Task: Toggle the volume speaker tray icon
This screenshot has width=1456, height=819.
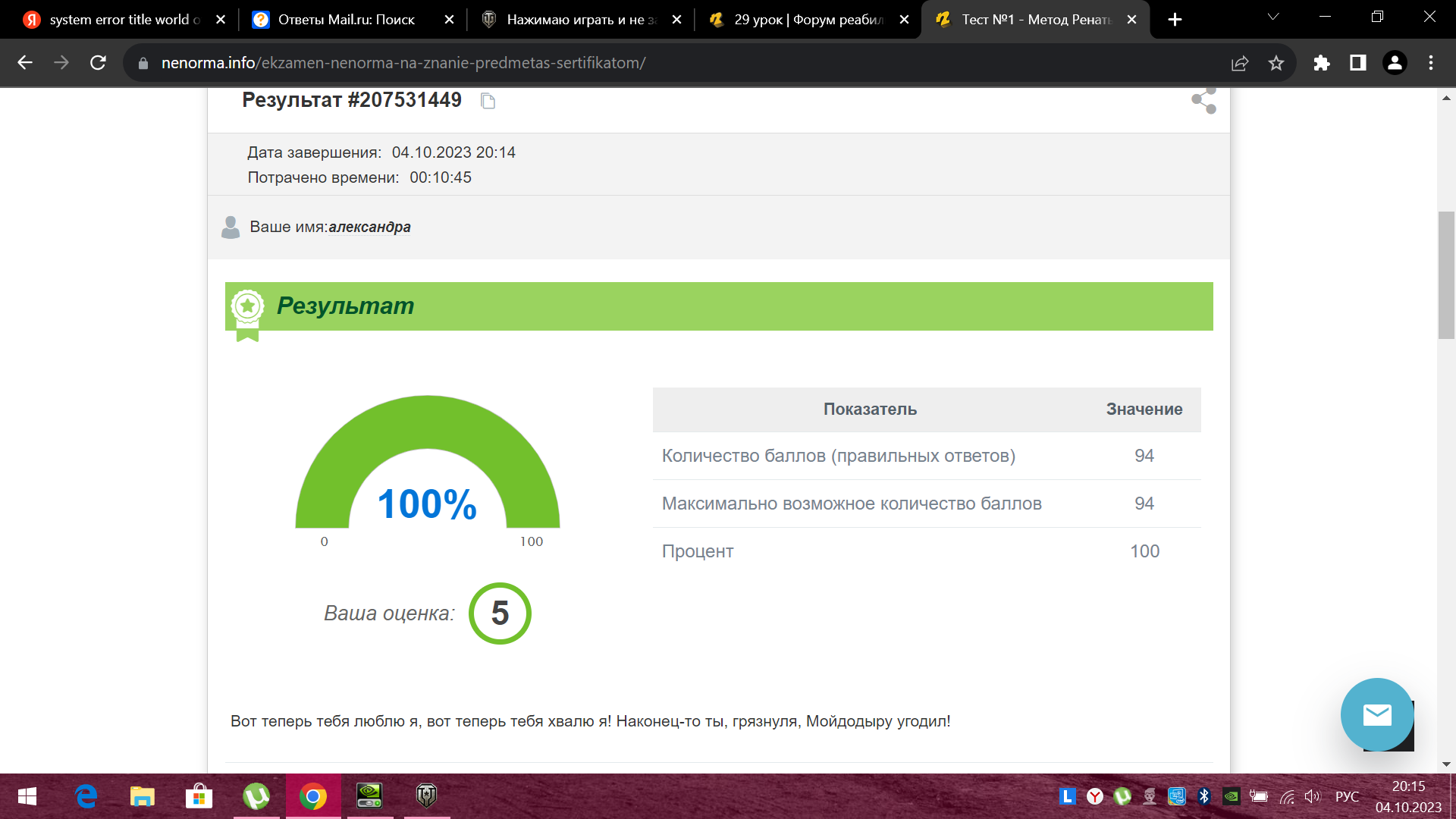Action: [1312, 796]
